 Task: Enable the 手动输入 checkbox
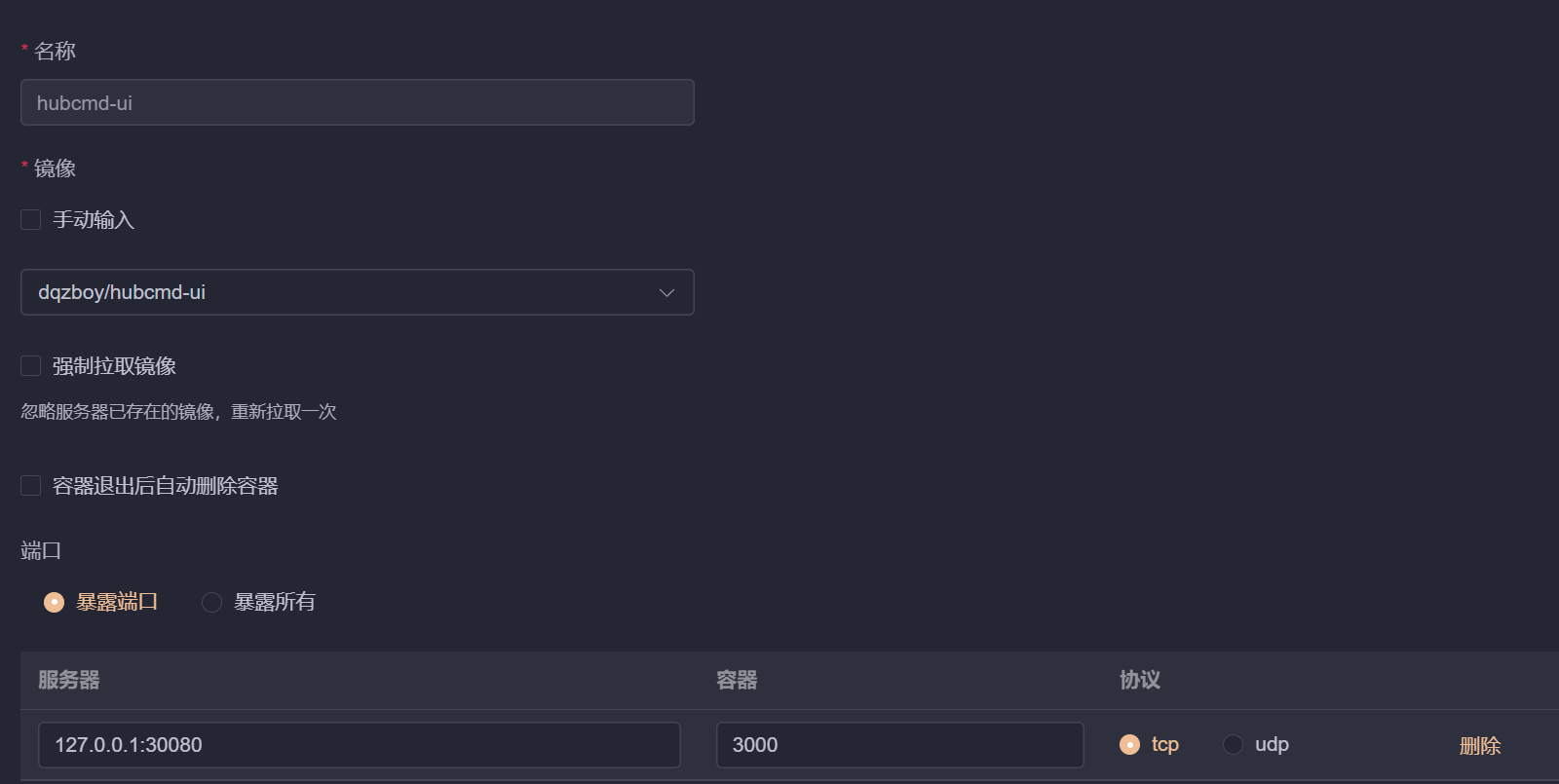(x=31, y=220)
